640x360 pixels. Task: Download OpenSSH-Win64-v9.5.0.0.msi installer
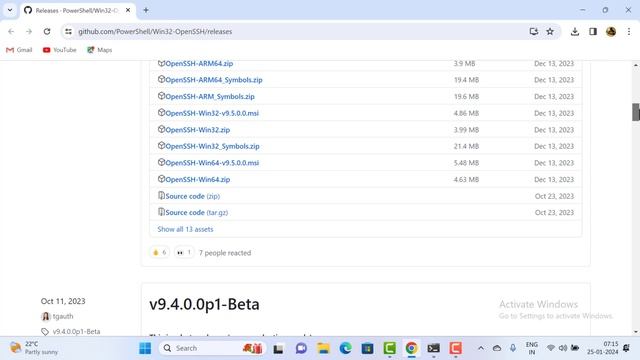click(212, 163)
